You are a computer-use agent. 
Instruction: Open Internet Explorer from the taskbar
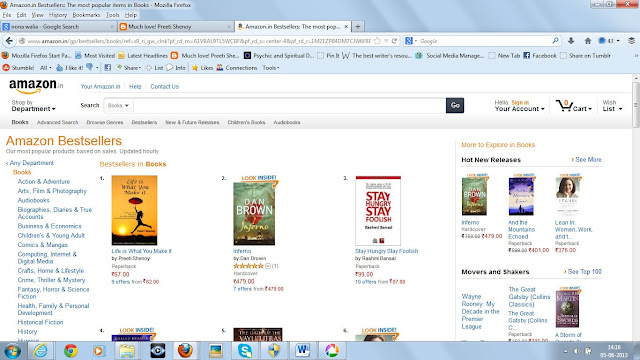point(40,351)
